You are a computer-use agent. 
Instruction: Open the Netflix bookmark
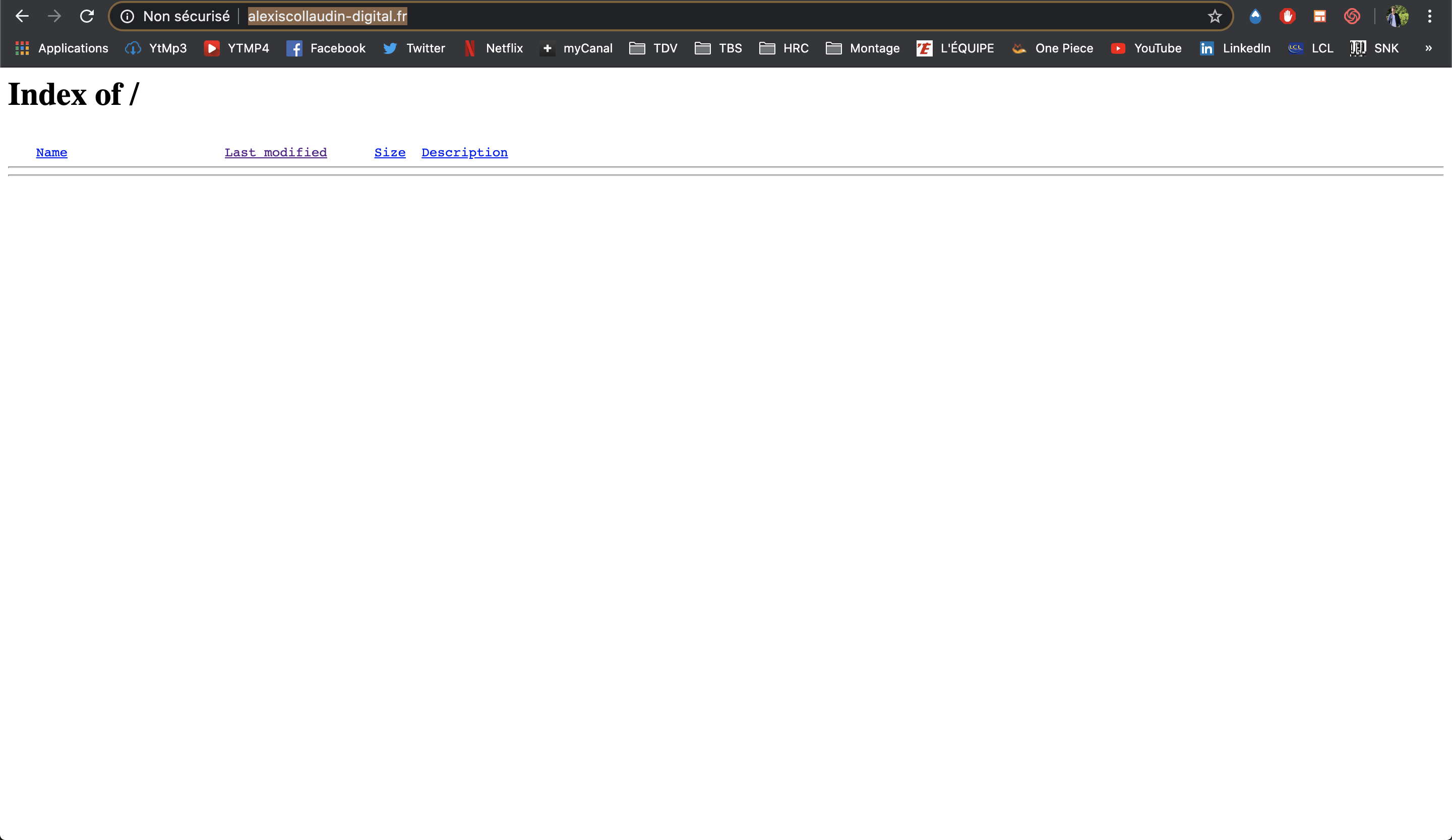pyautogui.click(x=494, y=48)
